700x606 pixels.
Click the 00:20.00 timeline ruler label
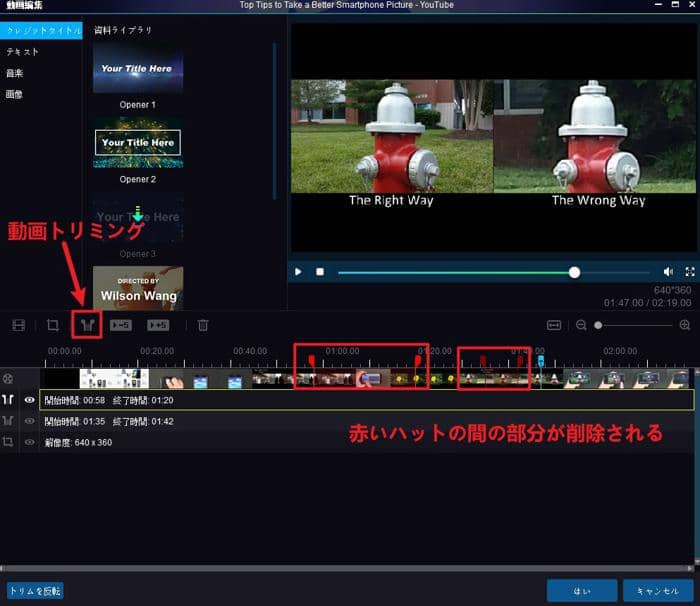(157, 351)
